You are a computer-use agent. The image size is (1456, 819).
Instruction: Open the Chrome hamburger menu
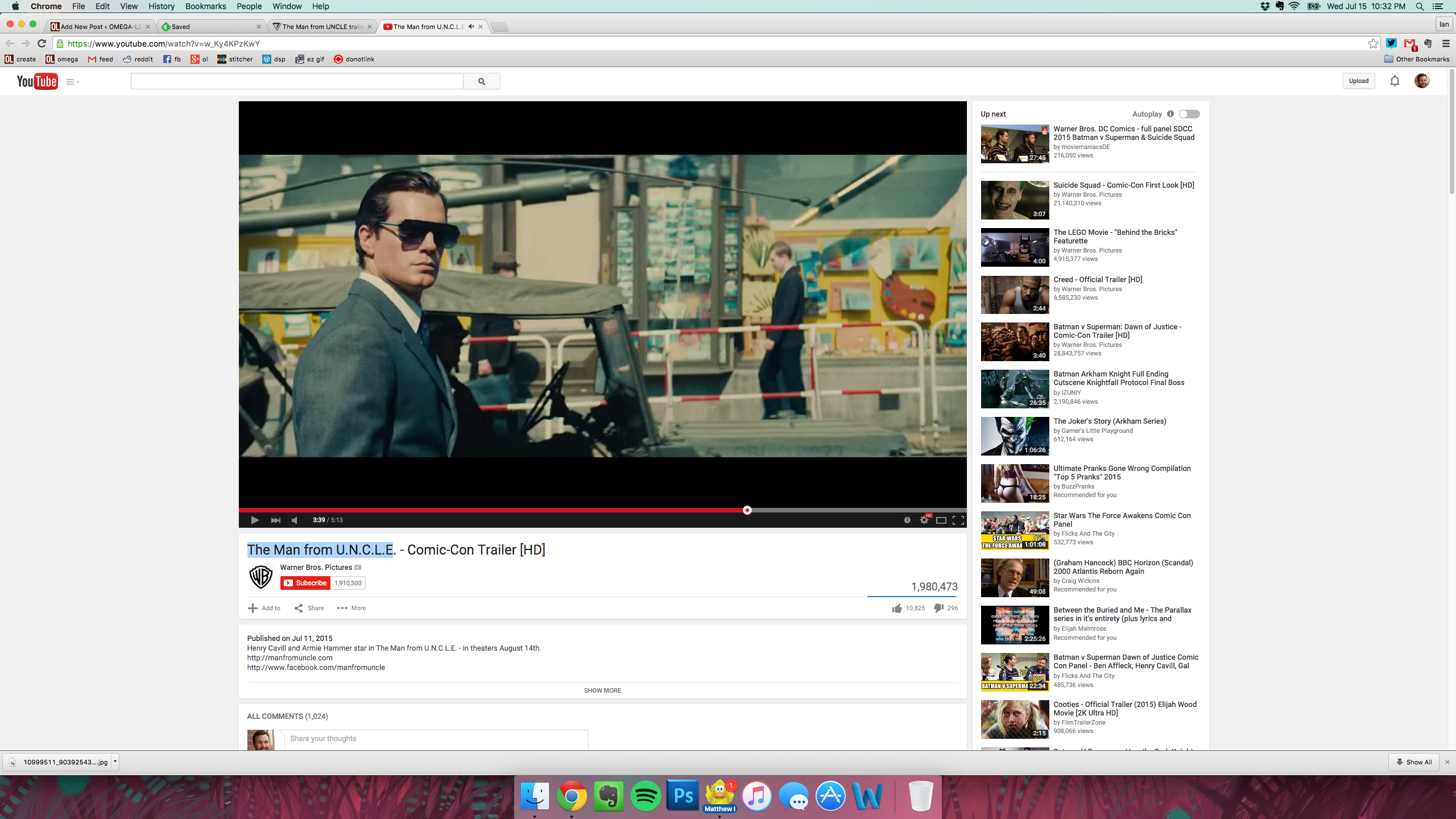pos(1446,43)
